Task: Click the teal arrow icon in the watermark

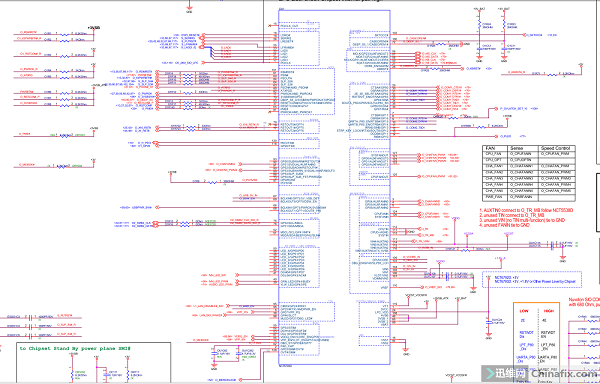Action: [489, 373]
